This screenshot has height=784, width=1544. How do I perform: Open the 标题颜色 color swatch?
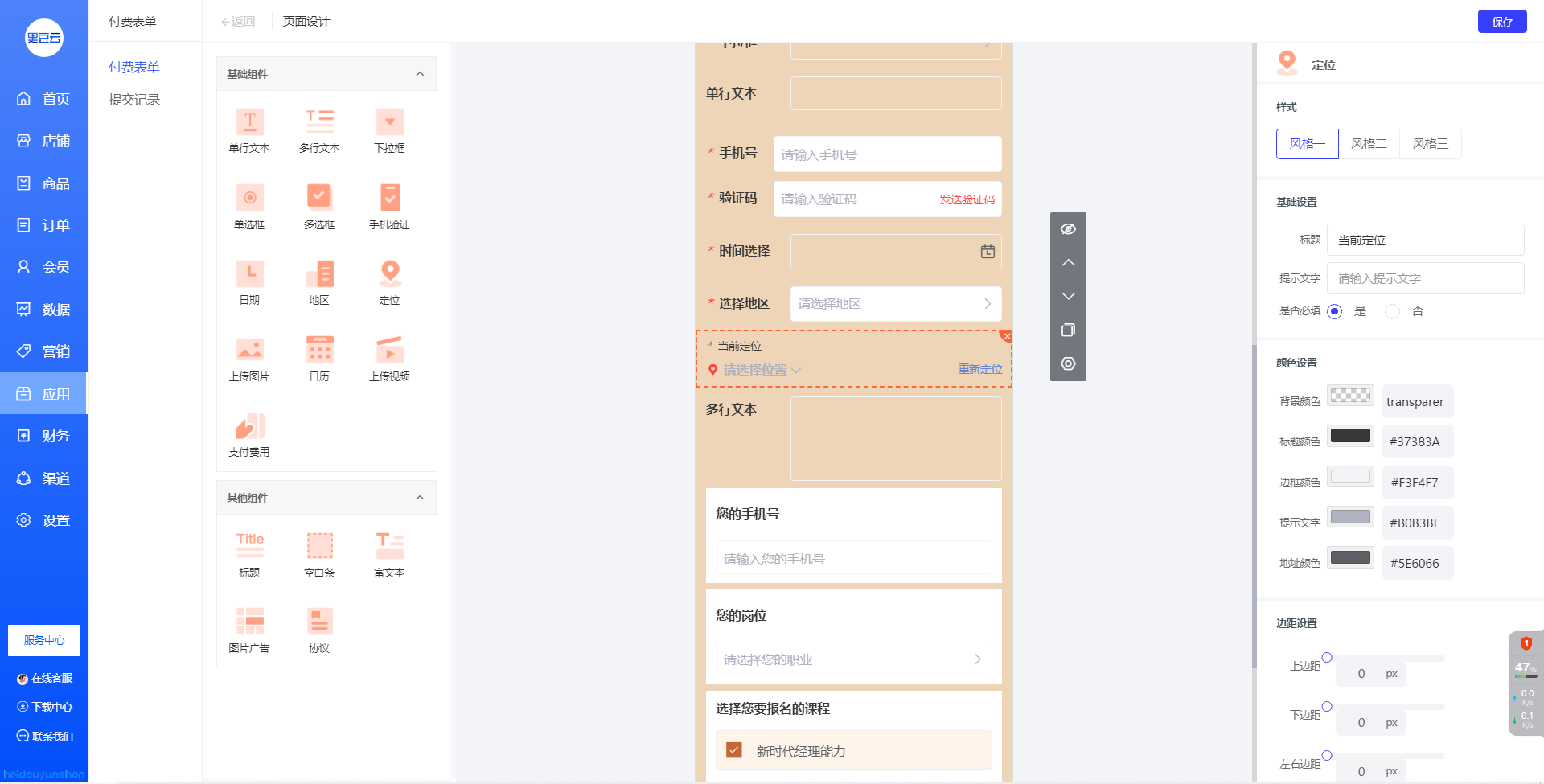1350,436
